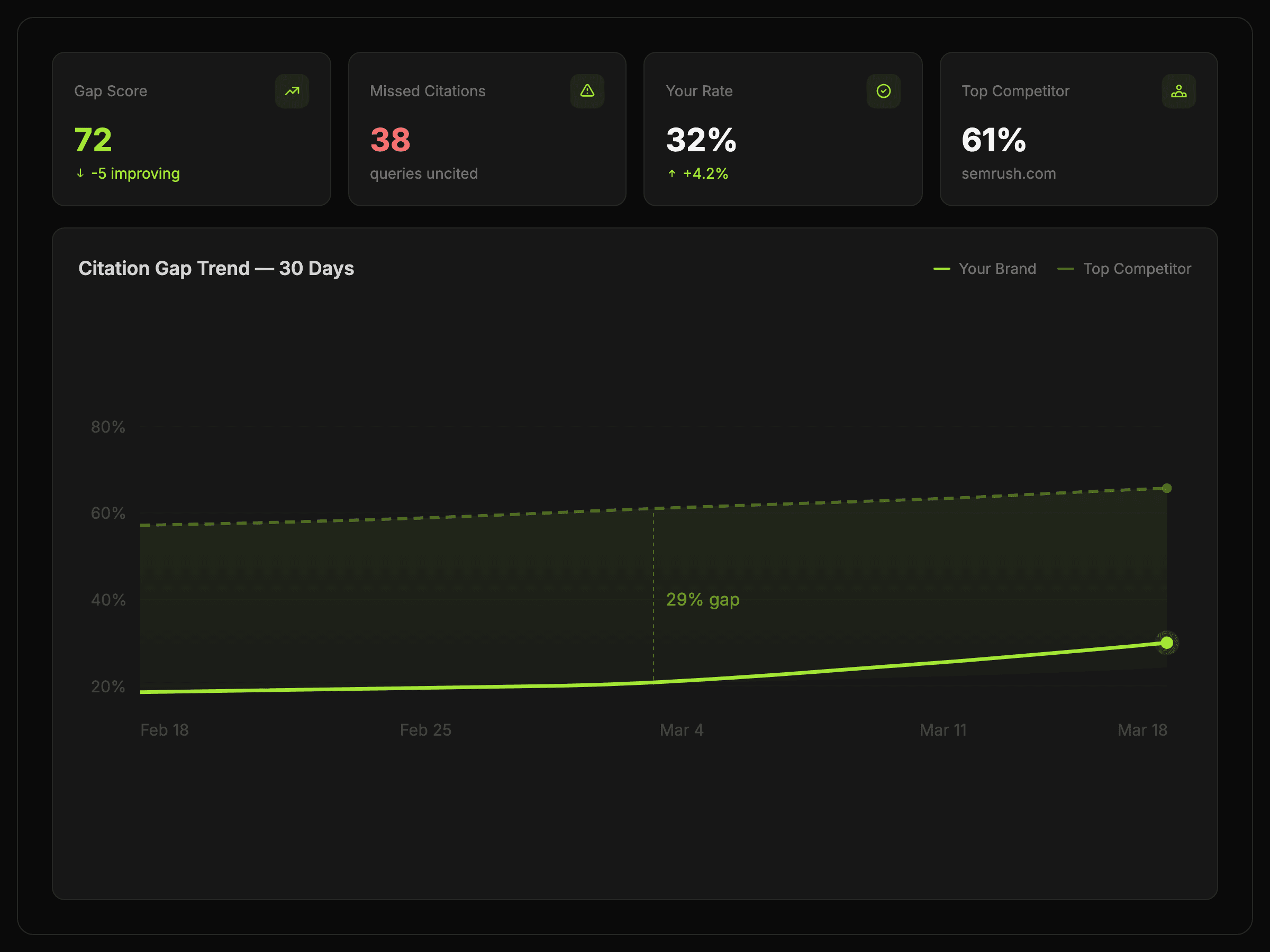
Task: Click the Gap Score value 72
Action: (93, 140)
